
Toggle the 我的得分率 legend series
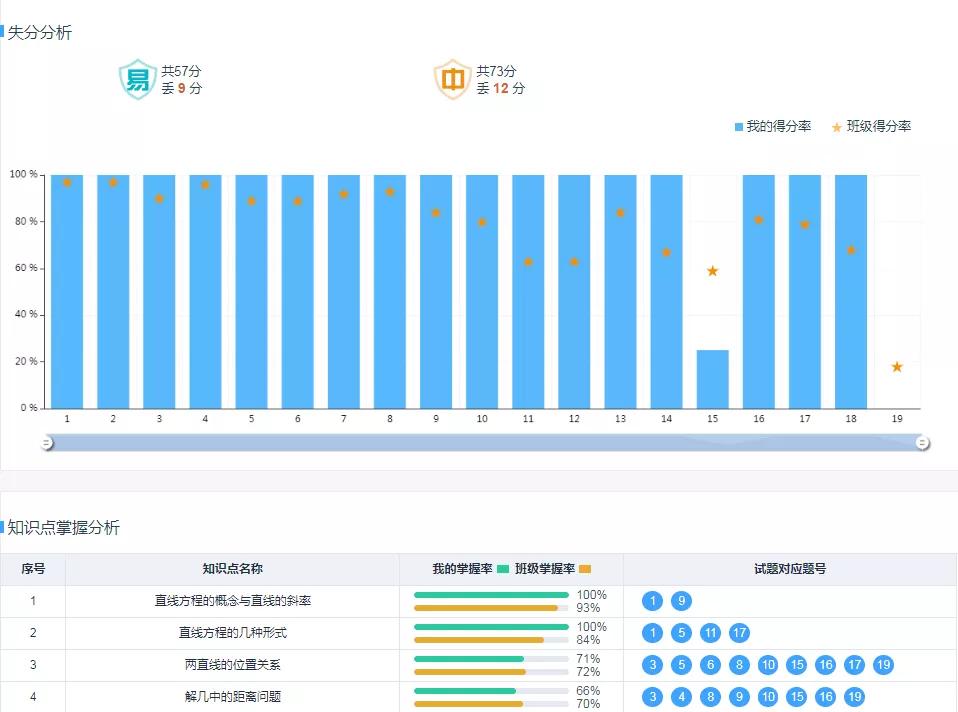pyautogui.click(x=772, y=127)
